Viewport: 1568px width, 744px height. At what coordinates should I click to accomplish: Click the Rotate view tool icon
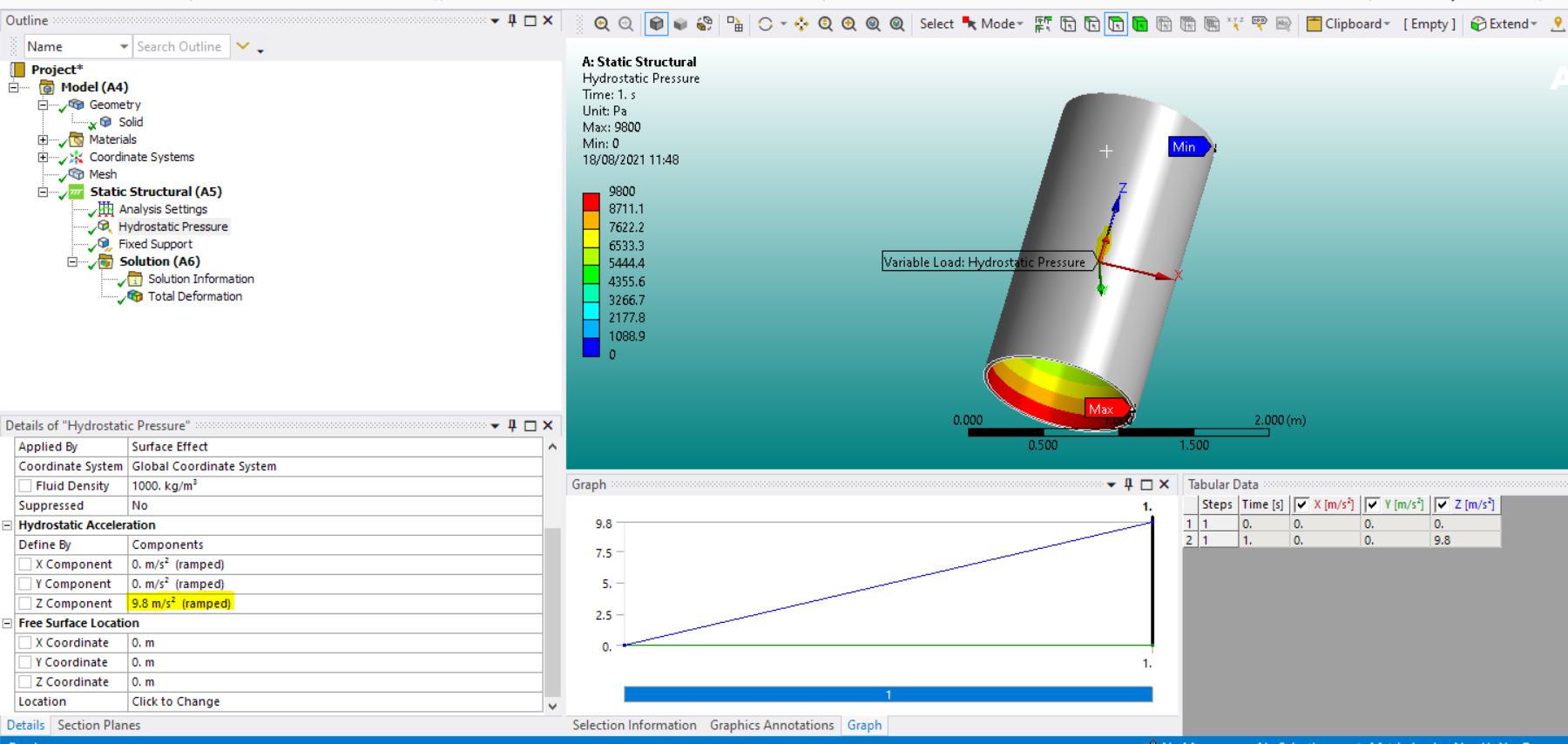(766, 24)
